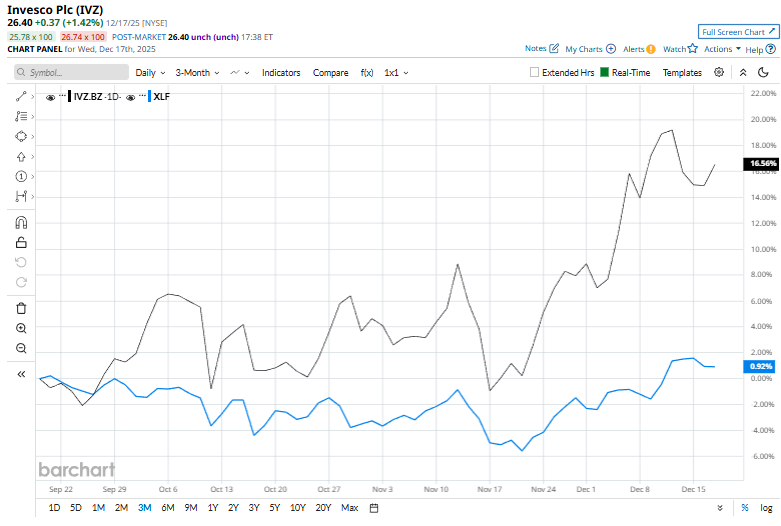Screen dimensions: 781x526
Task: Click the lock drawings icon
Action: pos(21,243)
